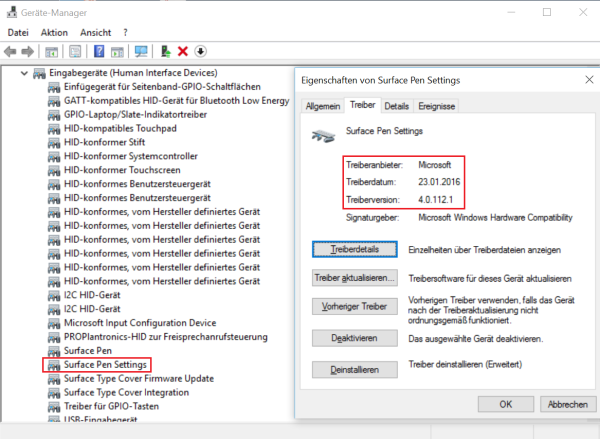Click the Eingabegeräte category icon
The height and width of the screenshot is (439, 600).
pyautogui.click(x=39, y=73)
